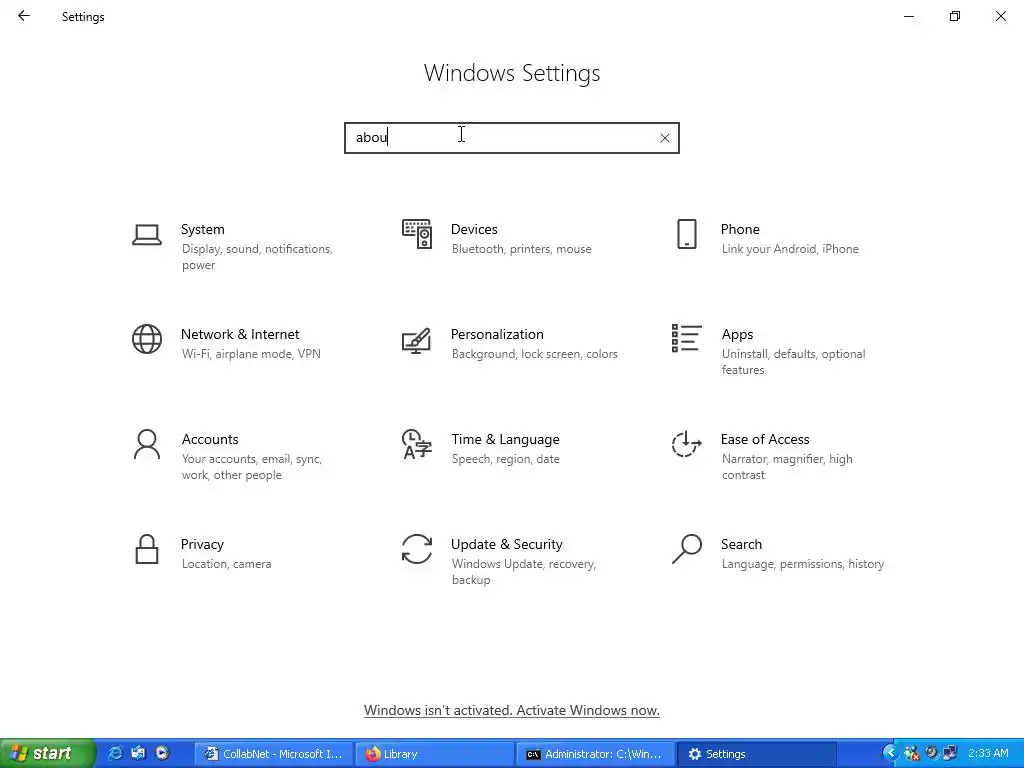The image size is (1024, 768).
Task: Open the Phone category title
Action: [740, 229]
